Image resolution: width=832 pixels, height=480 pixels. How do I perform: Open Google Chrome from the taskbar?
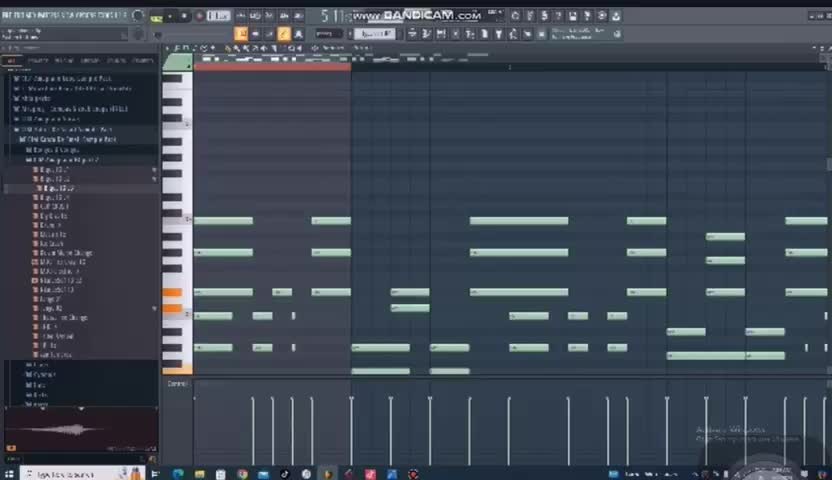242,474
